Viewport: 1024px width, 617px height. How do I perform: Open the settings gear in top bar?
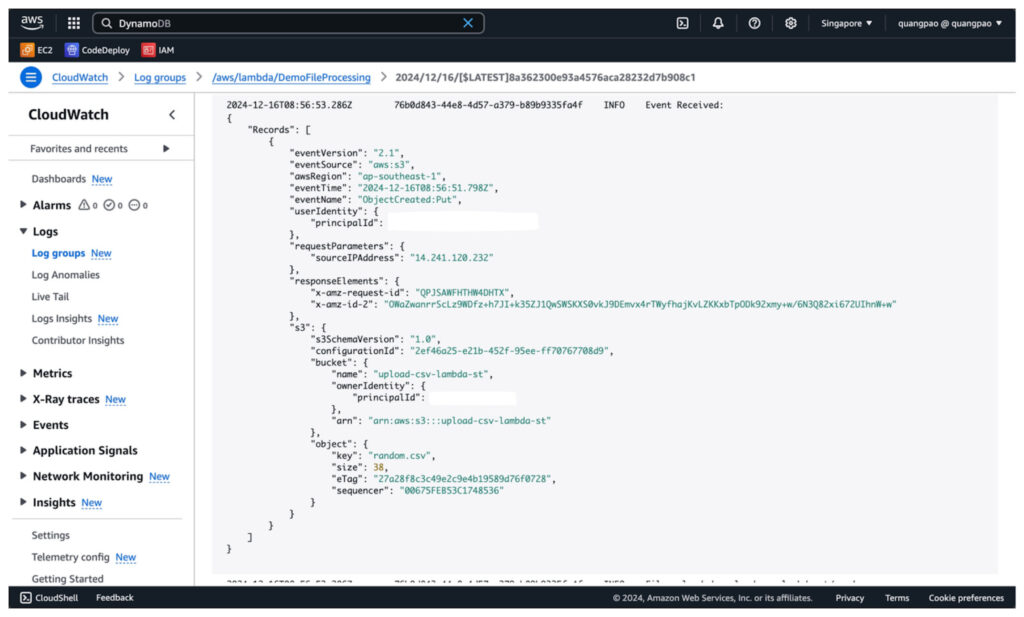click(x=790, y=23)
